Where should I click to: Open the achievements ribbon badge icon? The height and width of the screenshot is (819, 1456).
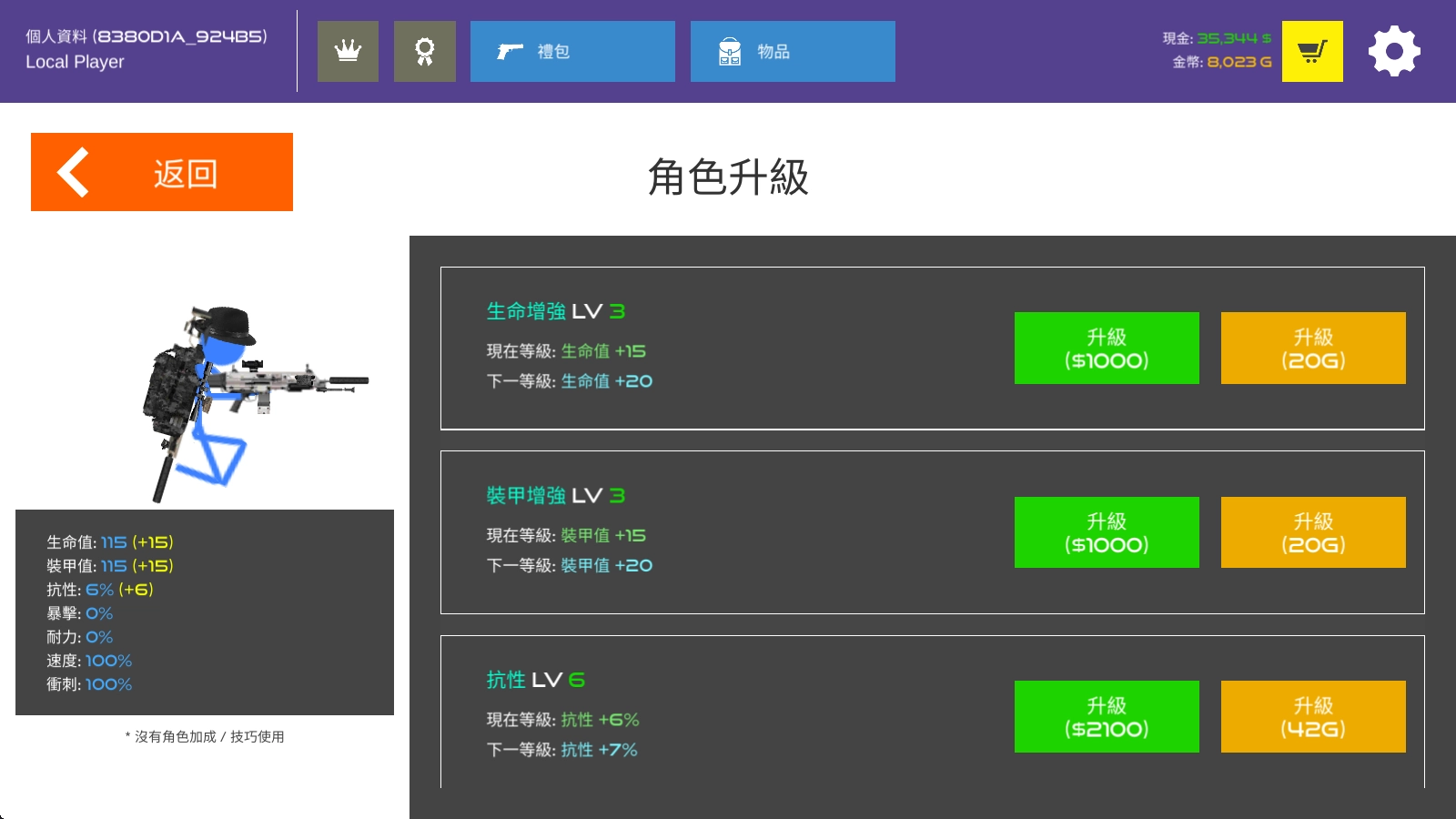point(424,51)
